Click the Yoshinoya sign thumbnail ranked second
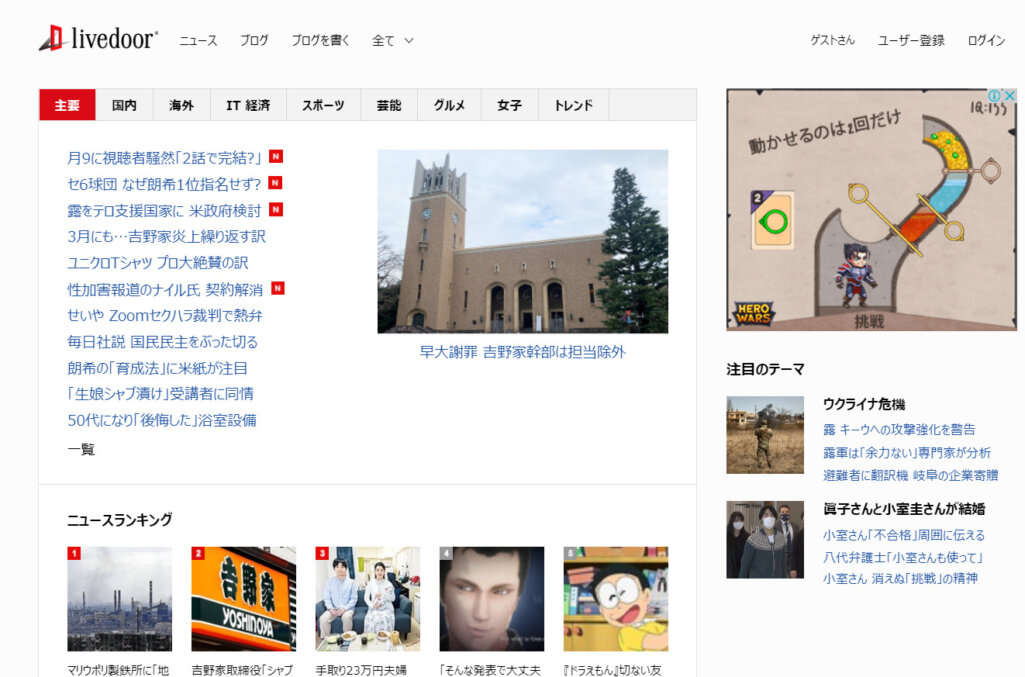The height and width of the screenshot is (677, 1025). pos(243,597)
